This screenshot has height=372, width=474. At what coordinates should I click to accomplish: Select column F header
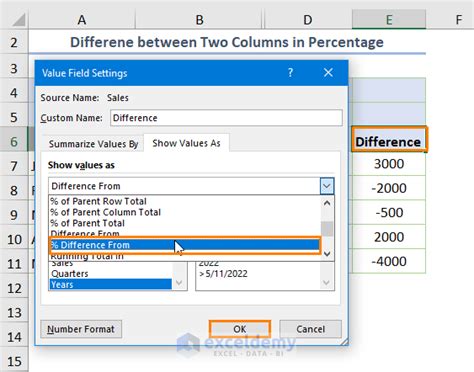[x=459, y=19]
